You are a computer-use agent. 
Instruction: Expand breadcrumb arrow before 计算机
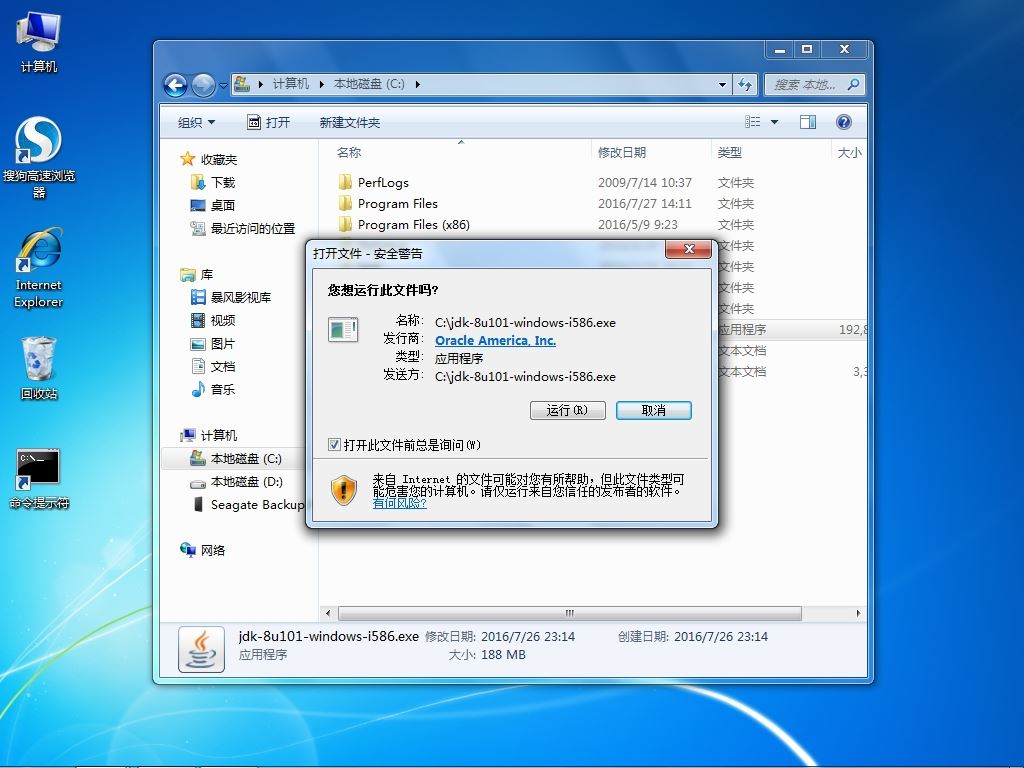point(261,84)
